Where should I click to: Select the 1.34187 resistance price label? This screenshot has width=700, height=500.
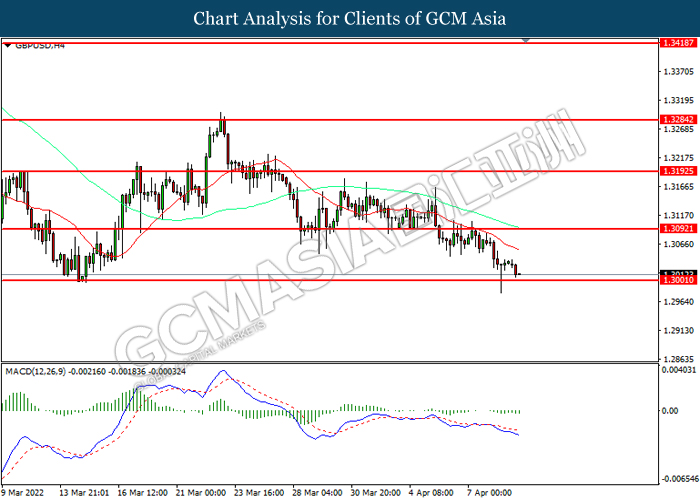[678, 43]
